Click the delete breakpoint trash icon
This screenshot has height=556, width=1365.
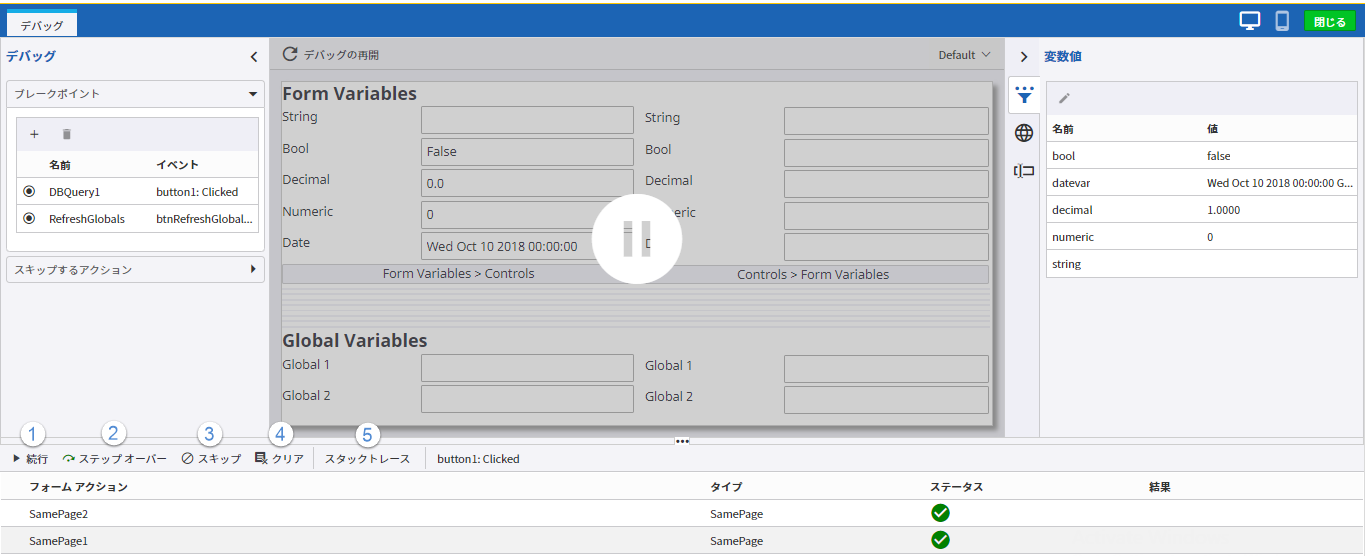pyautogui.click(x=67, y=134)
